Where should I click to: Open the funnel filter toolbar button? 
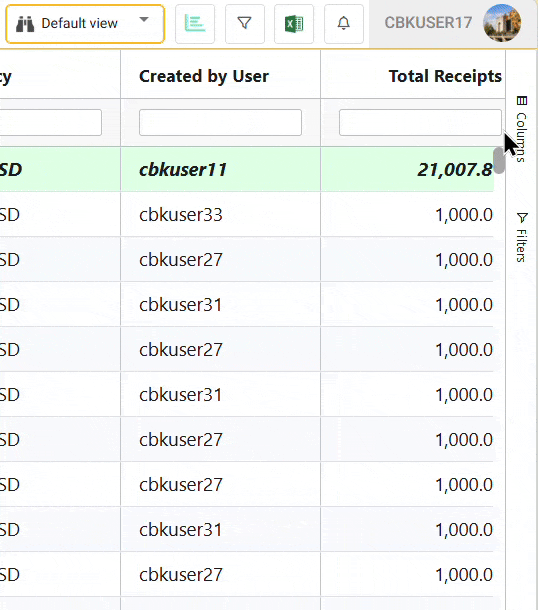[x=245, y=24]
